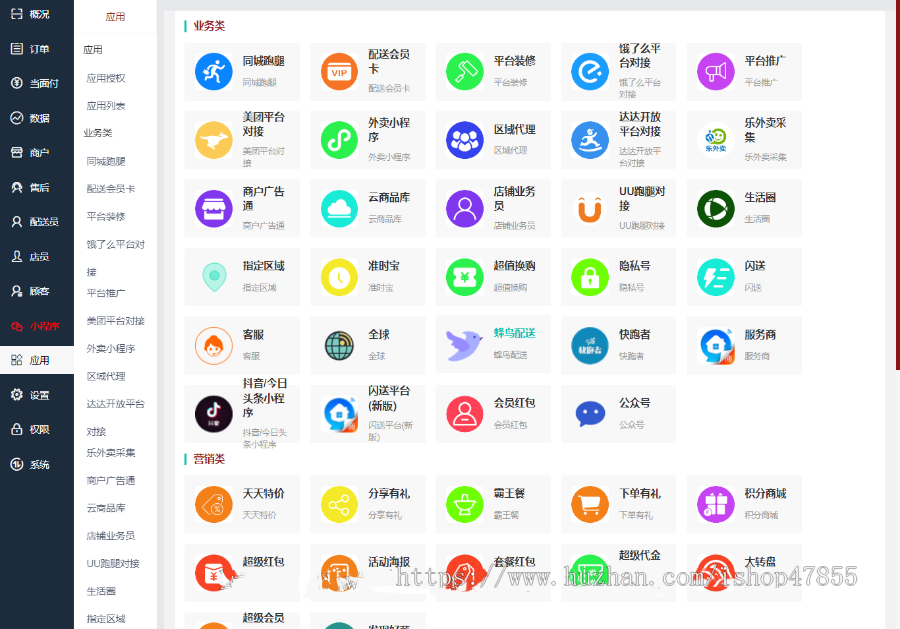Select 区域代理 in the submenu list
The image size is (900, 629).
tap(106, 376)
